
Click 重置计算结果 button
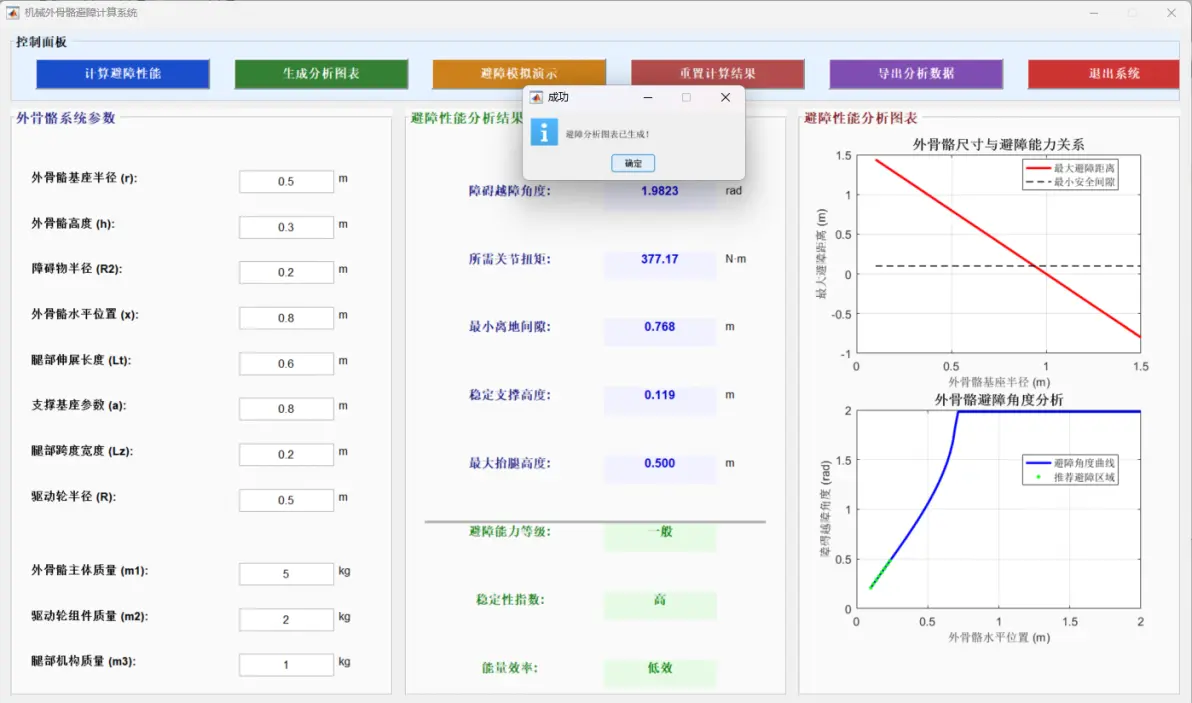click(717, 74)
